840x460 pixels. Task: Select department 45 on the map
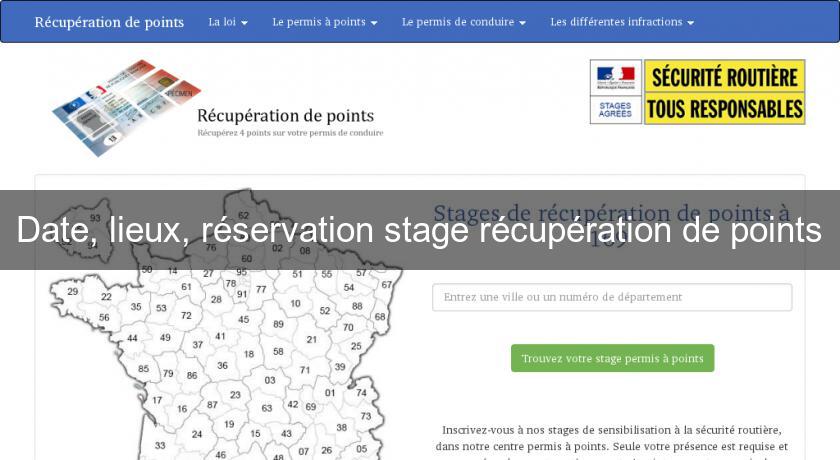point(244,320)
